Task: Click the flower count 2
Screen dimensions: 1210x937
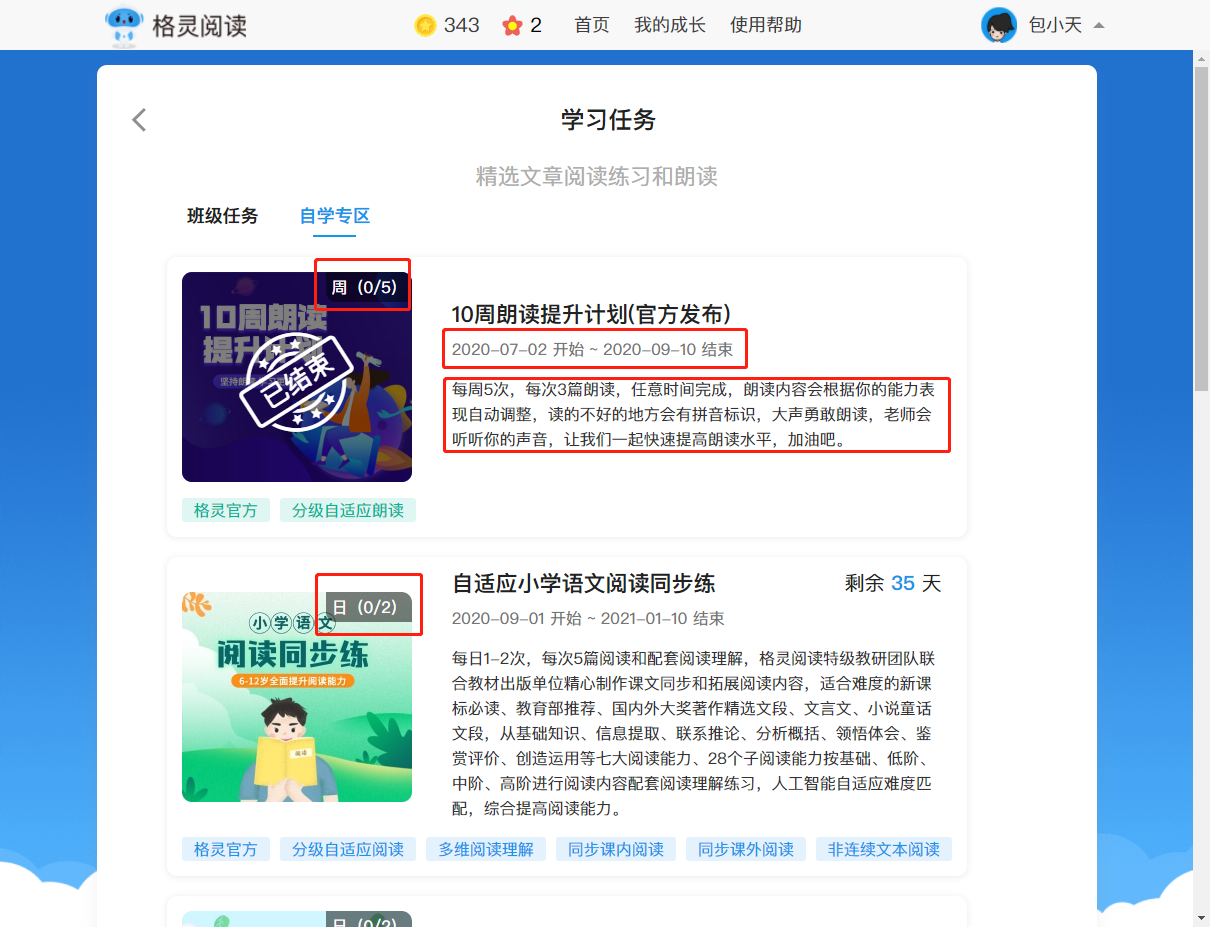Action: click(x=536, y=25)
